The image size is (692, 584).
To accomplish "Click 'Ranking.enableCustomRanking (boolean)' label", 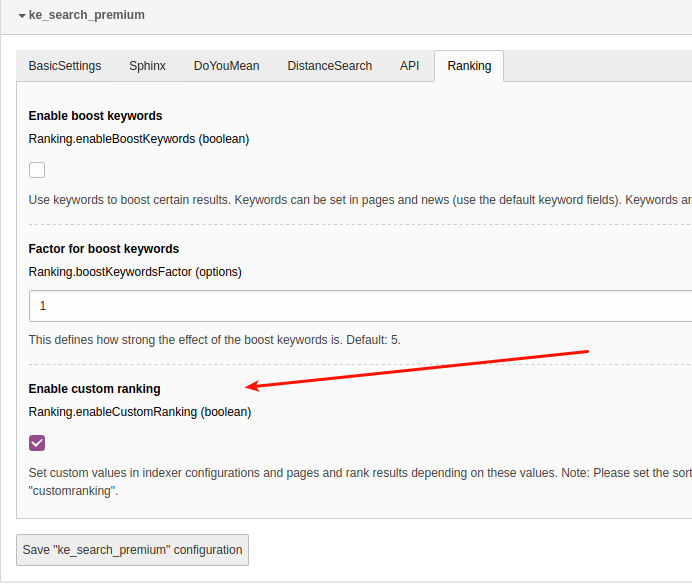I will pos(140,412).
